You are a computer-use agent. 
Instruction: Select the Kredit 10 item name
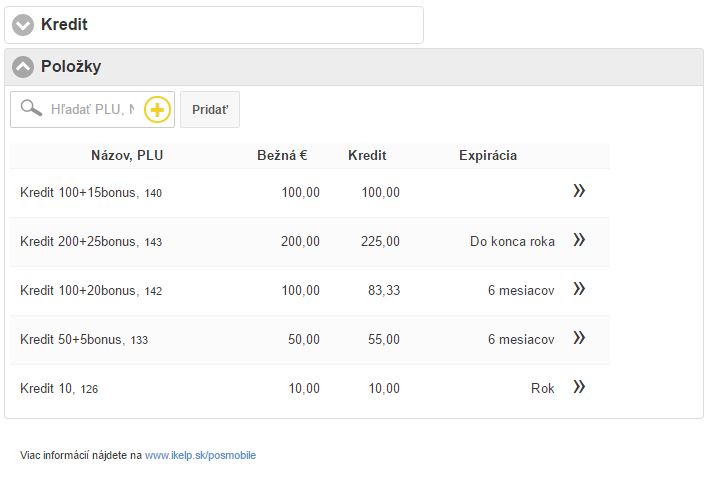(x=47, y=388)
